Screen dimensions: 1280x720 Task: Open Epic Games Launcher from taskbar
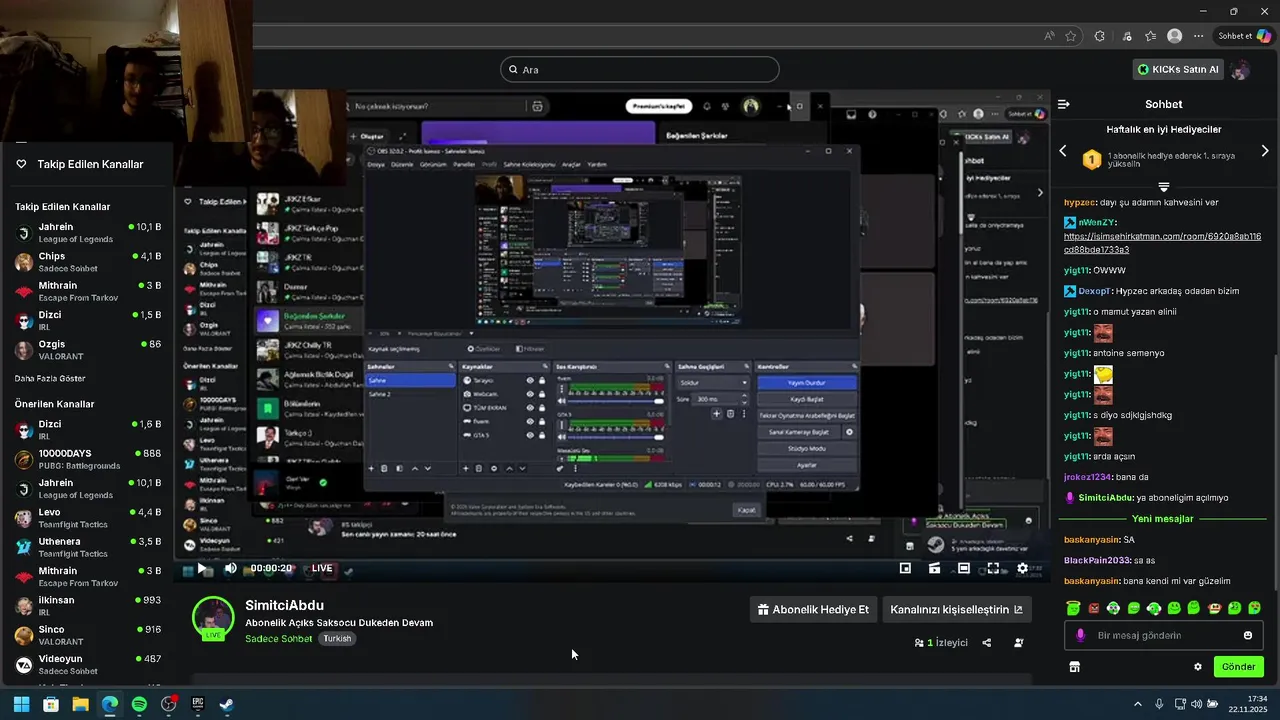coord(198,704)
